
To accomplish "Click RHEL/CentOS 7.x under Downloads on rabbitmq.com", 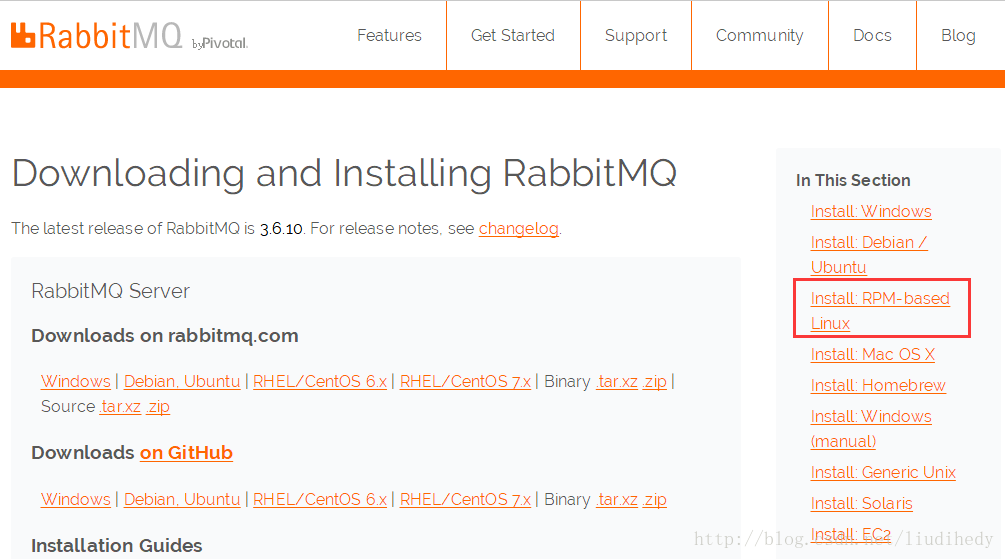I will (465, 381).
